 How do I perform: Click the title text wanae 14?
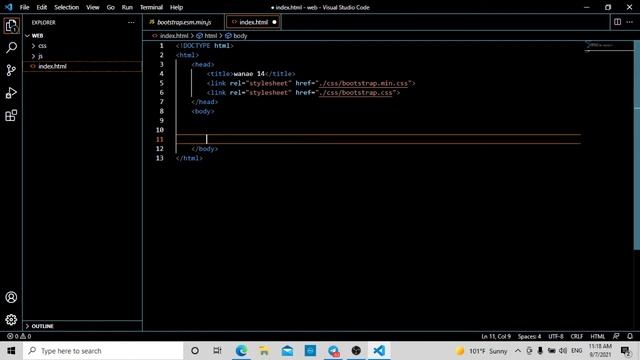click(x=249, y=74)
